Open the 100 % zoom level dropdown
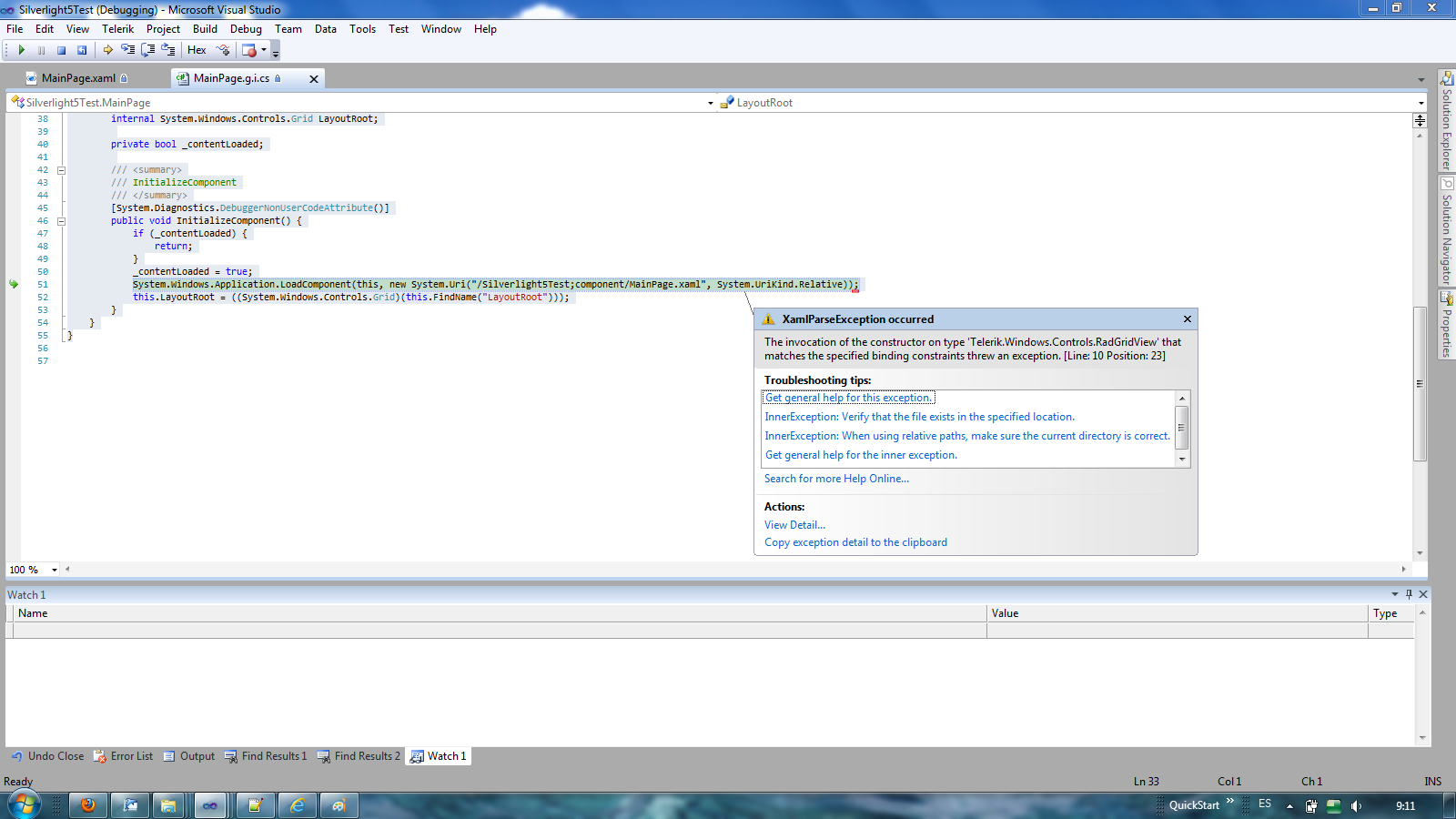 (x=55, y=570)
